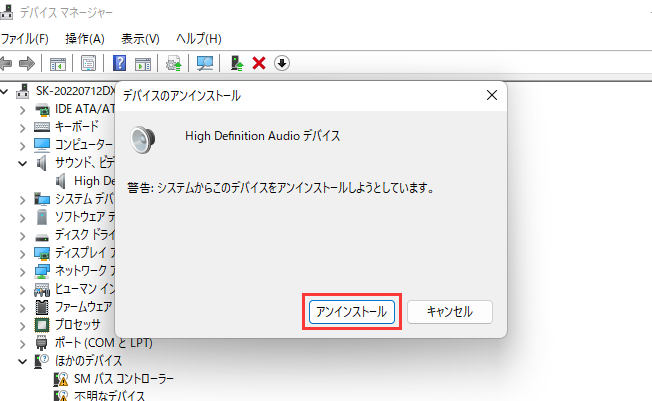Select the ほかのデバイス label
652x401 pixels.
point(89,361)
